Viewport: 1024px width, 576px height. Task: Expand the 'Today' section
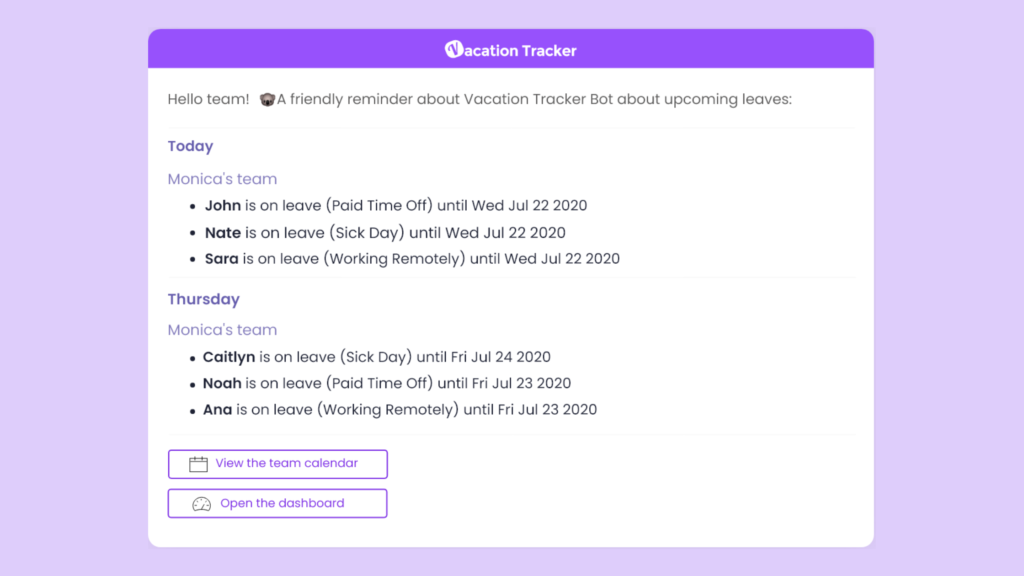pyautogui.click(x=190, y=146)
